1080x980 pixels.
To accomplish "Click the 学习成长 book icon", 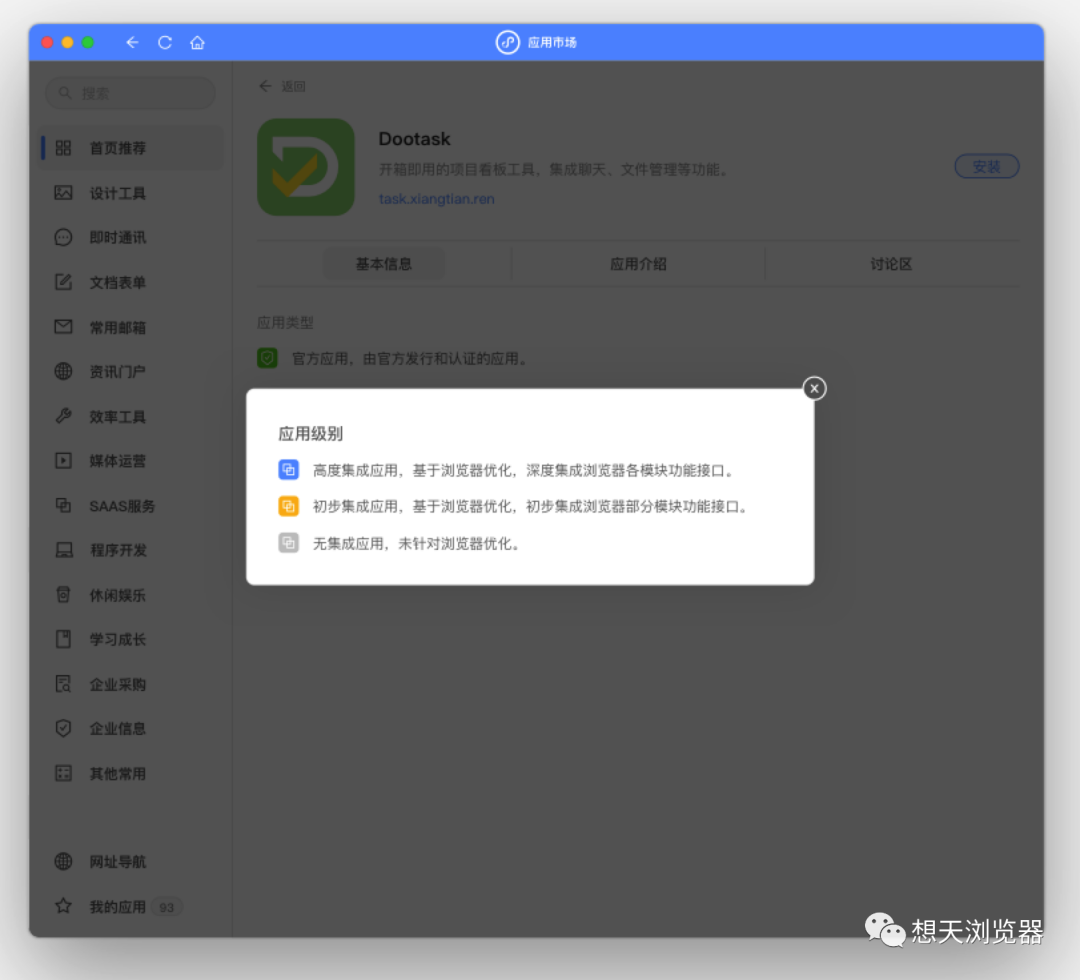I will [x=63, y=639].
